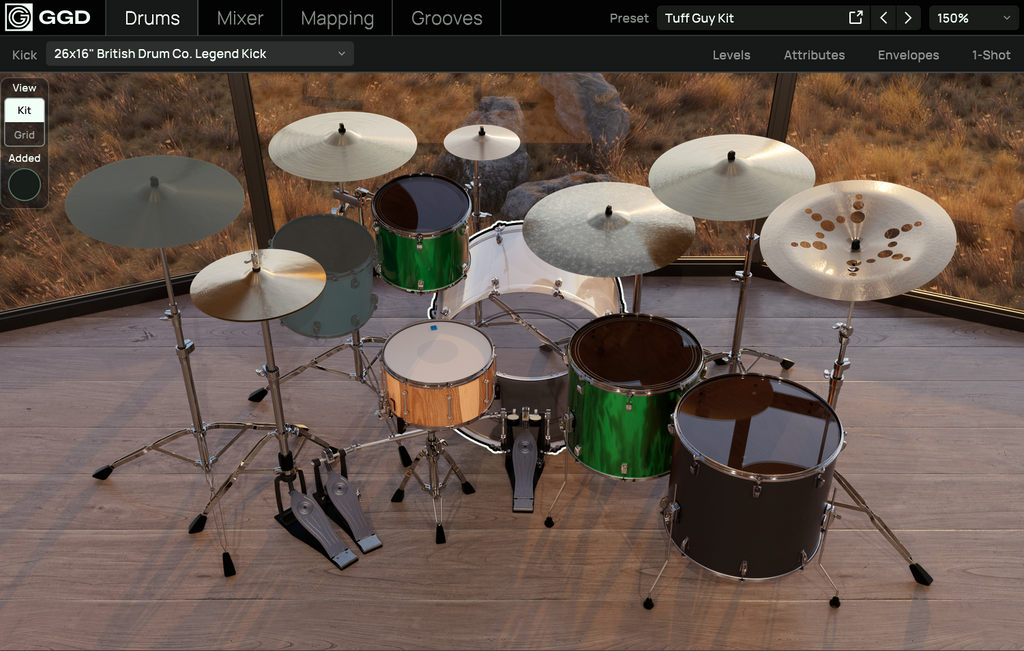The height and width of the screenshot is (651, 1024).
Task: Open the 150% zoom scale dropdown
Action: click(973, 18)
